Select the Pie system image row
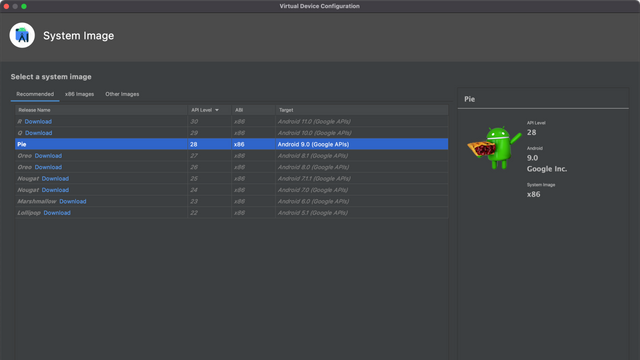The image size is (640, 360). click(231, 144)
